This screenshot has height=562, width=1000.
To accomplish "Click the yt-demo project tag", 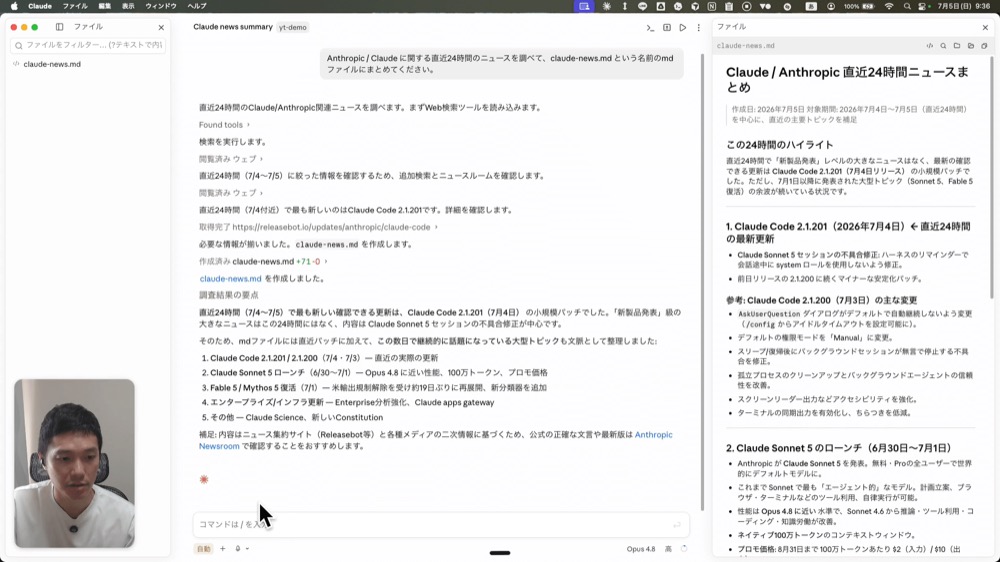I will [293, 27].
